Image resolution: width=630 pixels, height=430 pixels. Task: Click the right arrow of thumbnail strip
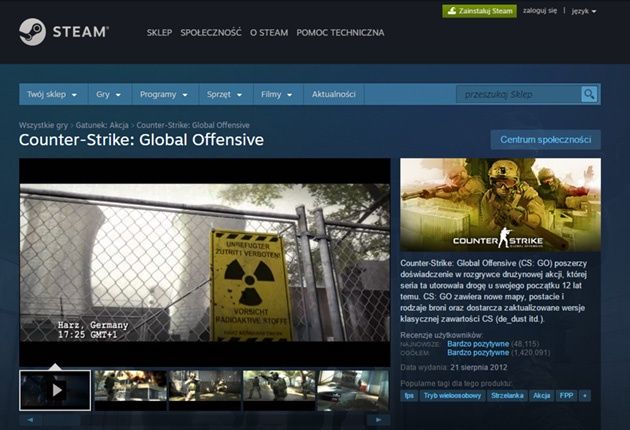(x=378, y=420)
